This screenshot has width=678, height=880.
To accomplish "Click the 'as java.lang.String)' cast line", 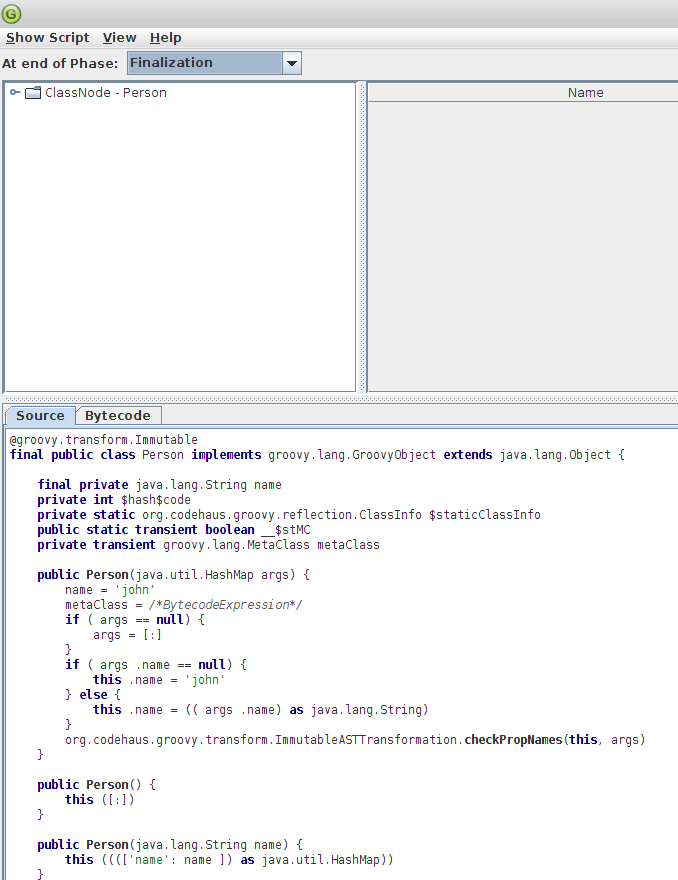I will 260,710.
